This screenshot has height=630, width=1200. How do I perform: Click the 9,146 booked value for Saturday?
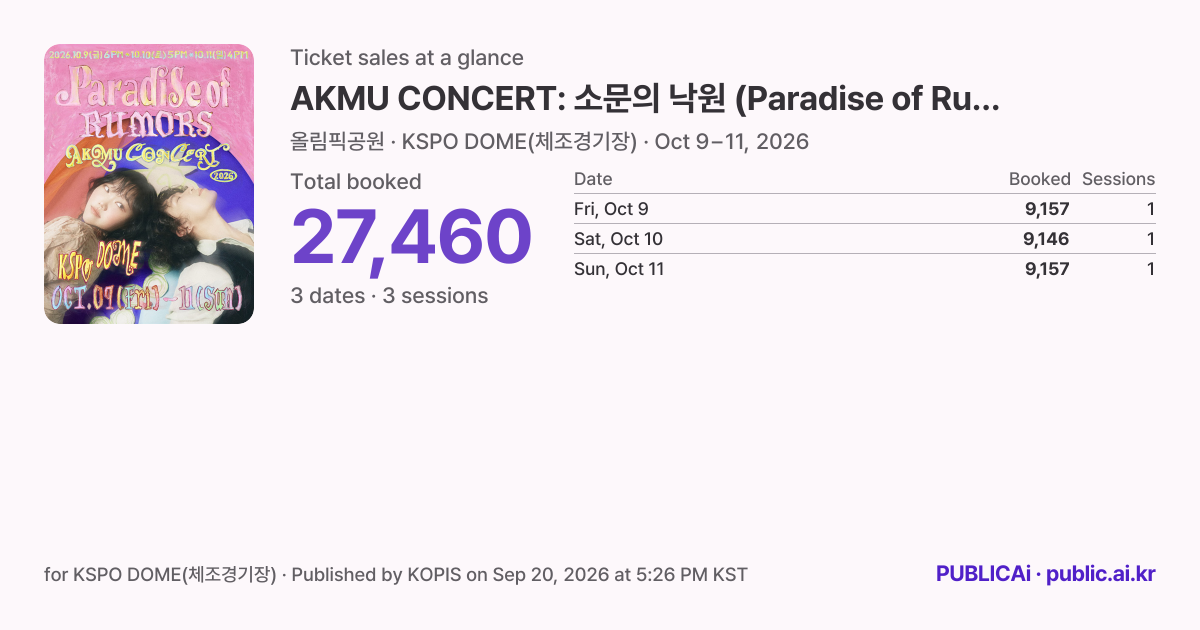click(x=1046, y=239)
